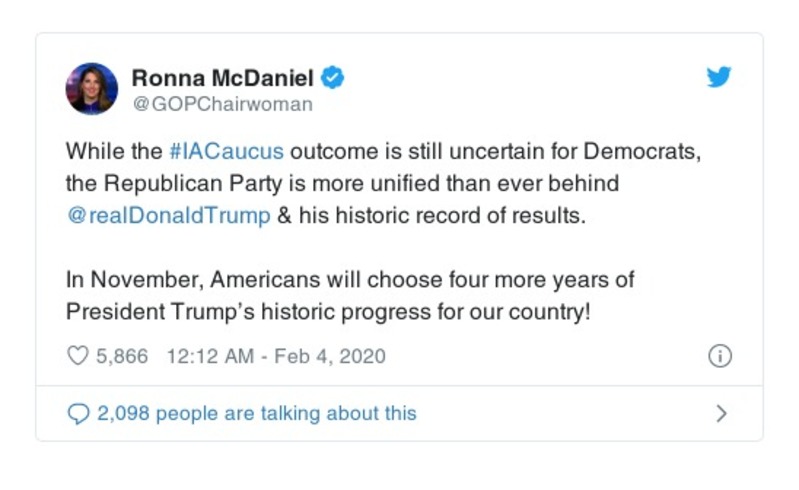Screen dimensions: 799x490
Task: Click the Twitter bird logo
Action: (x=719, y=78)
